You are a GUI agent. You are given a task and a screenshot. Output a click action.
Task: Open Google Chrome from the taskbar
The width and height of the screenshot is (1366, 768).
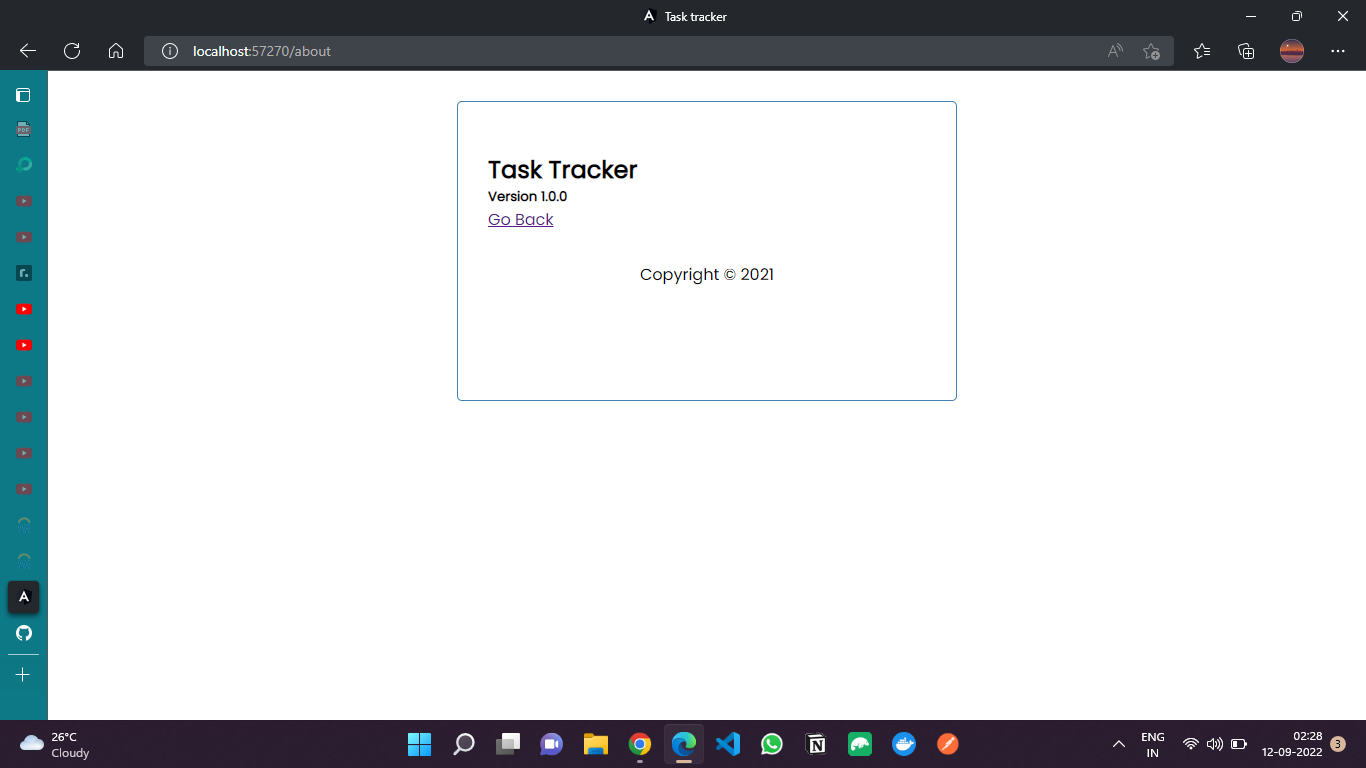pyautogui.click(x=640, y=744)
